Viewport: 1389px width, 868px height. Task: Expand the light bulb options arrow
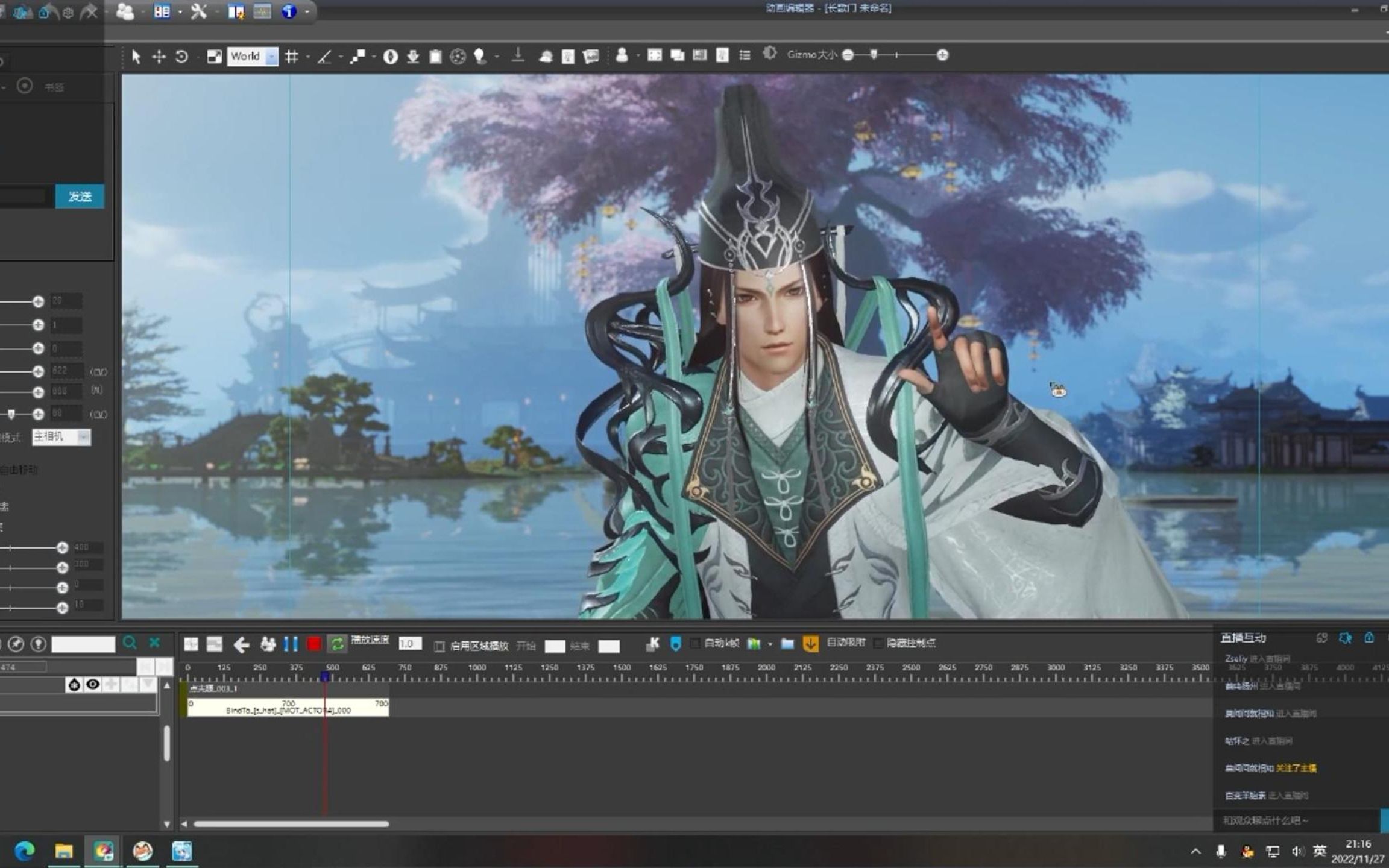pos(496,57)
